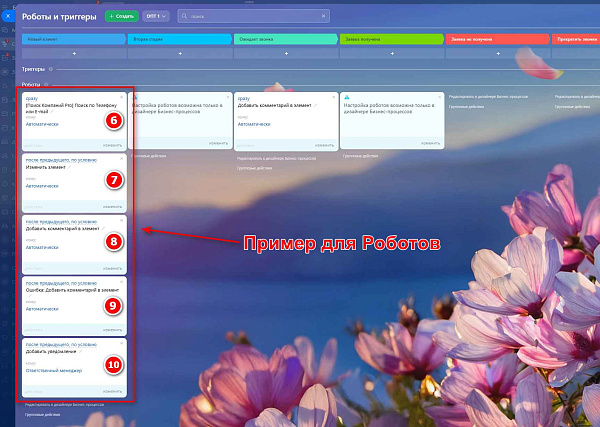Open the help hint beside Триггеры
600x427 pixels.
click(51, 69)
